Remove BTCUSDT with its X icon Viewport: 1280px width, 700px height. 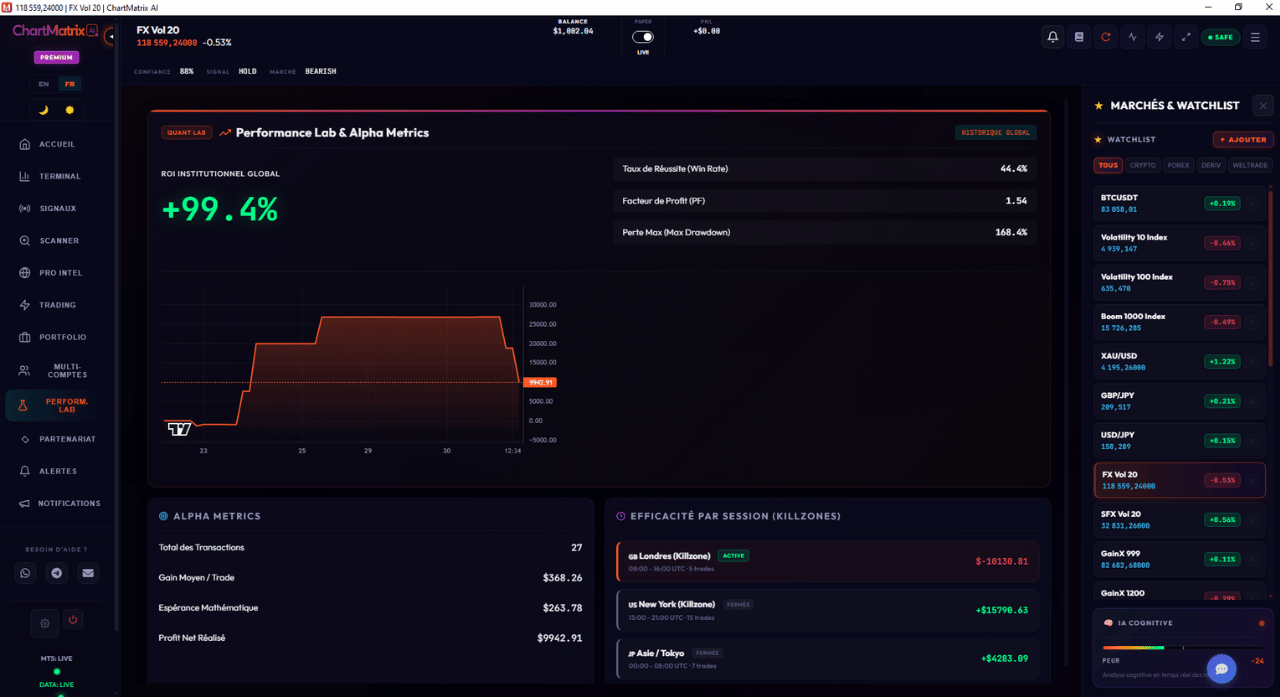[1252, 203]
